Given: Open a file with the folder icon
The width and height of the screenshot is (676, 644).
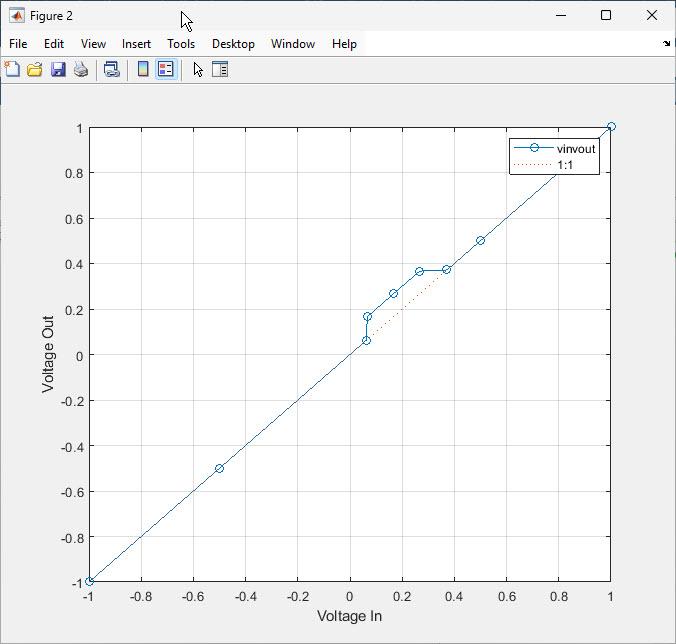Looking at the screenshot, I should tap(35, 70).
